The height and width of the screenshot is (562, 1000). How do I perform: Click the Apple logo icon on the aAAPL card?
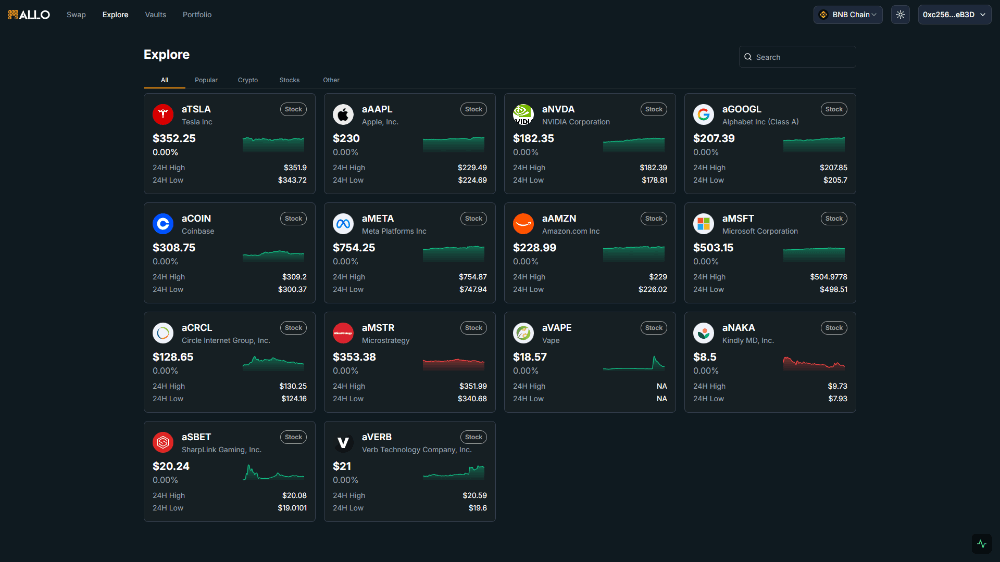[x=343, y=114]
